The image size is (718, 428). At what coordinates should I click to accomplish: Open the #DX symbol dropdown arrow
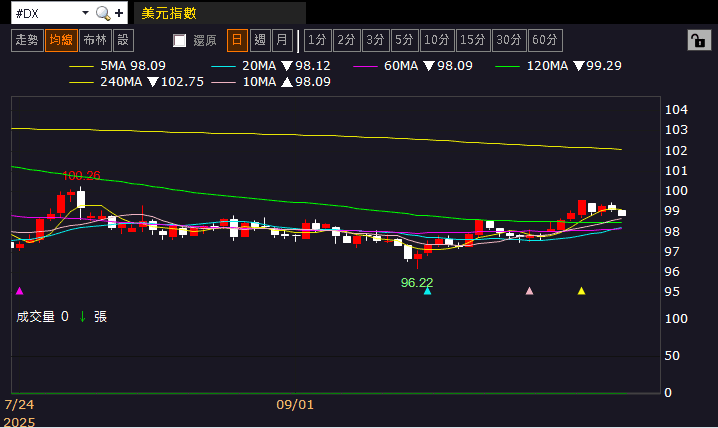tap(84, 13)
